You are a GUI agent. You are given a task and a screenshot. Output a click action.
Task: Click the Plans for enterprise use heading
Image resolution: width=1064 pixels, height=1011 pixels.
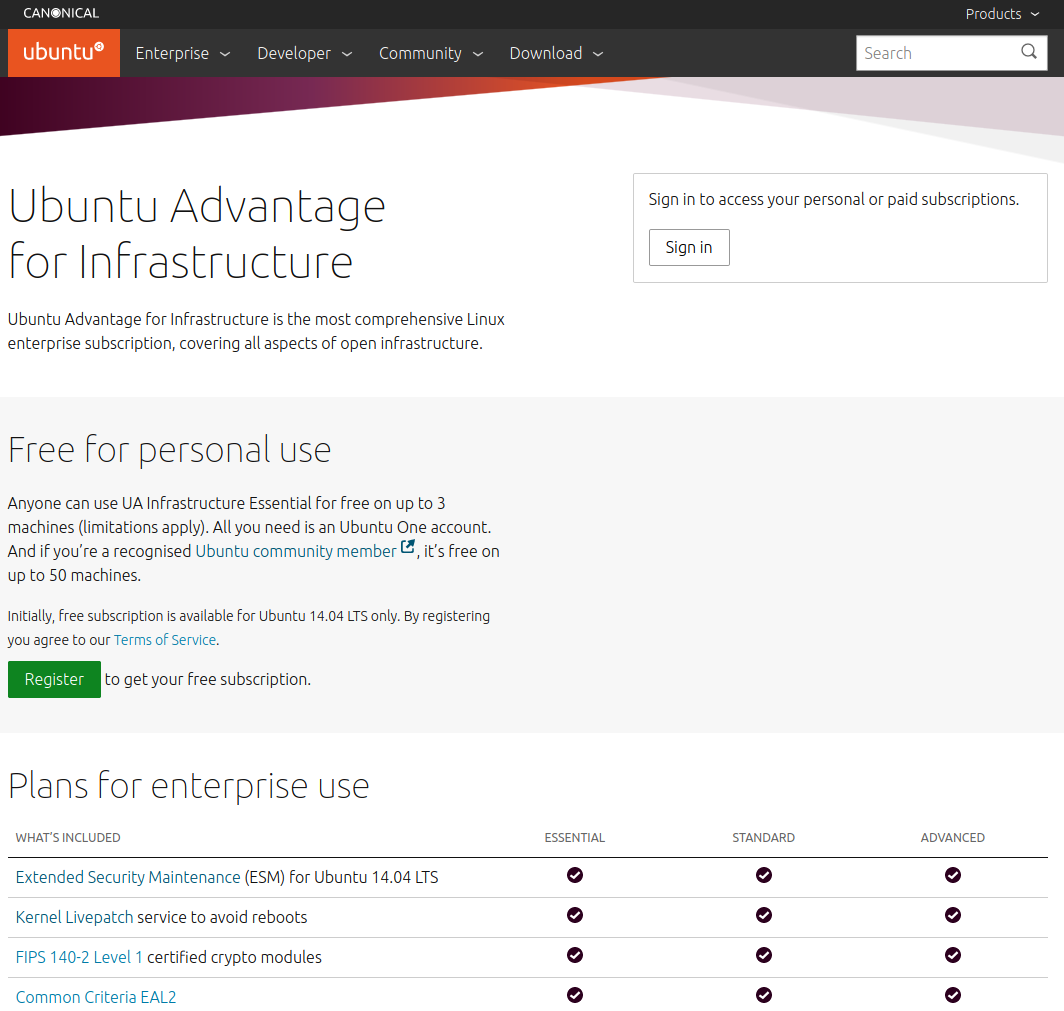(189, 786)
